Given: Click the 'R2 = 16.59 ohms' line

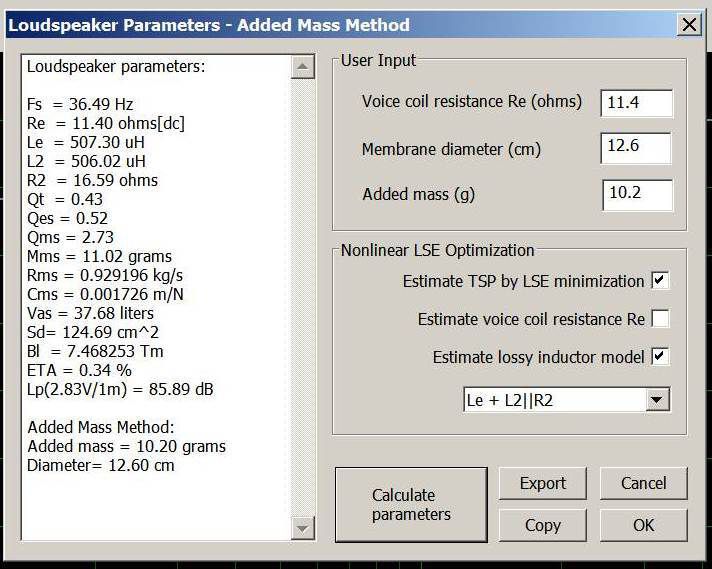Looking at the screenshot, I should click(x=93, y=181).
